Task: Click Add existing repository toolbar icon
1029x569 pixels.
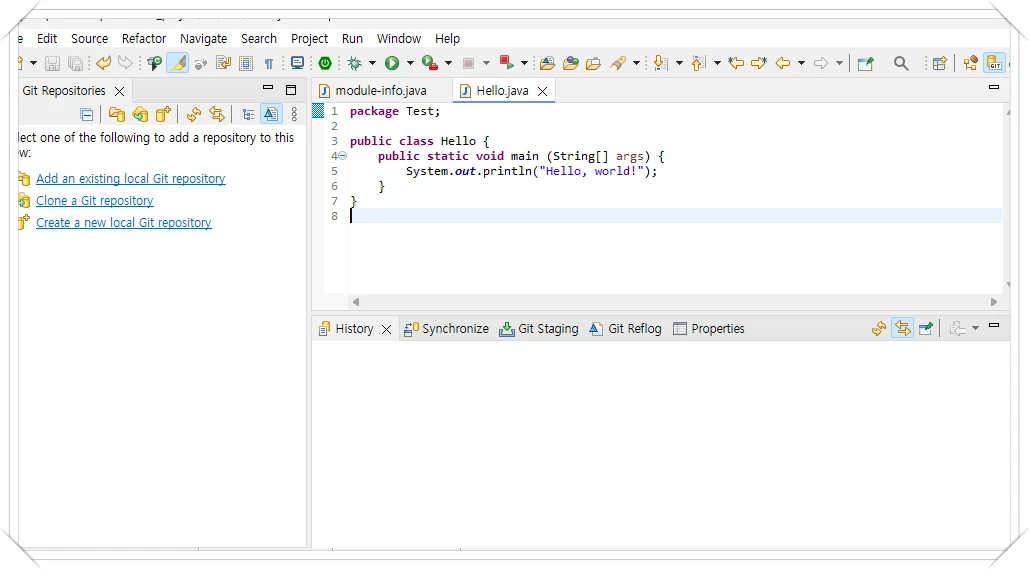Action: coord(117,115)
